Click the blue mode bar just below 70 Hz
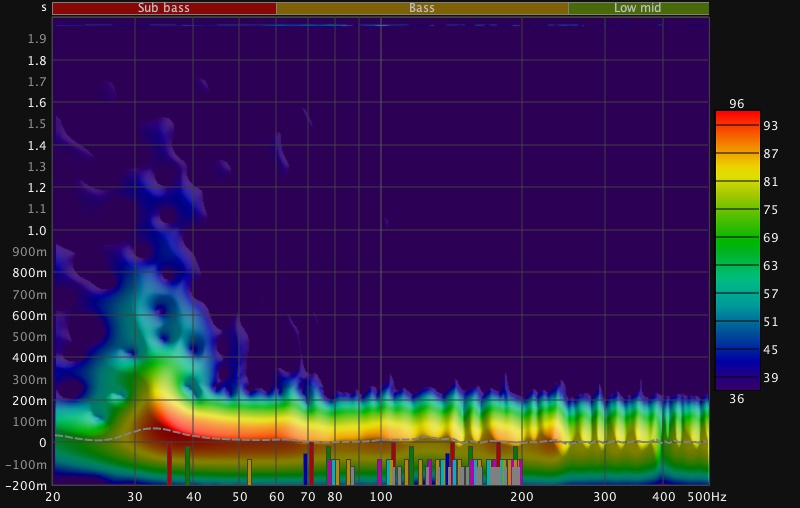Image resolution: width=800 pixels, height=508 pixels. click(x=305, y=469)
